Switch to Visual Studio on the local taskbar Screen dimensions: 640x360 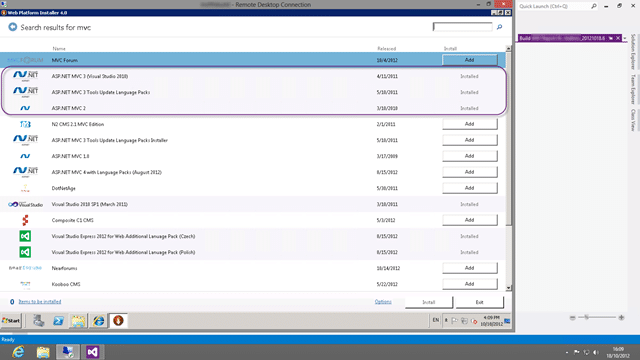(x=93, y=352)
